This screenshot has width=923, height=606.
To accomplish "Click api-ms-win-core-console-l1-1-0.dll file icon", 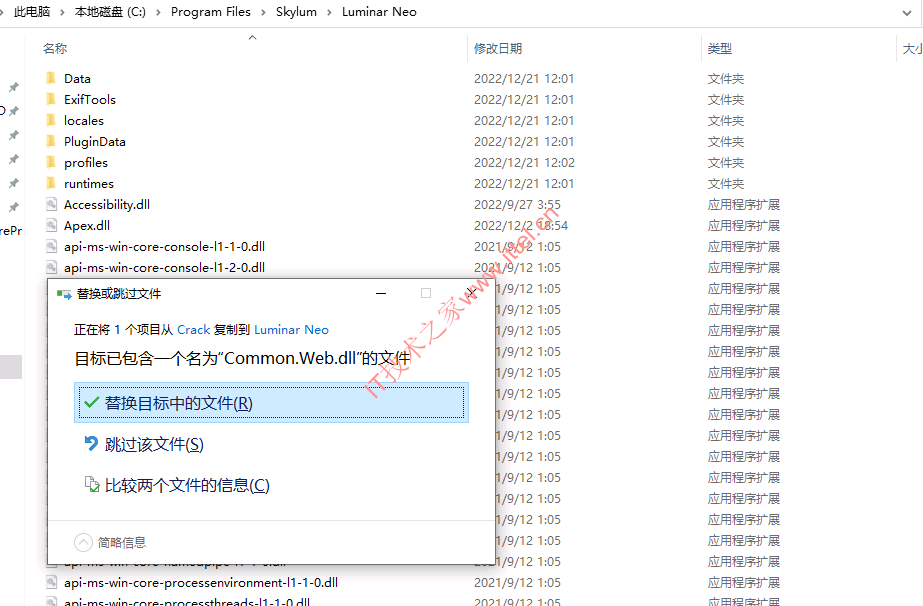I will pyautogui.click(x=52, y=246).
